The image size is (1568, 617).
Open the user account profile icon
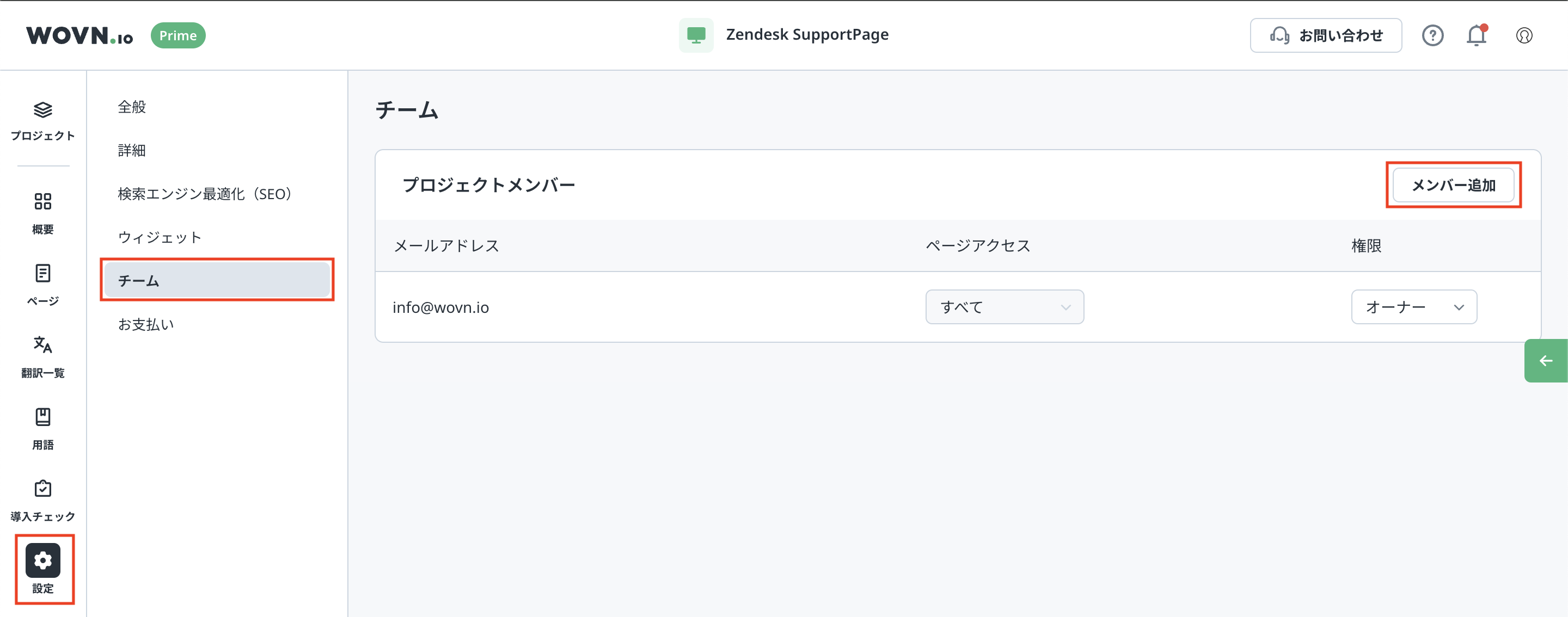point(1523,35)
